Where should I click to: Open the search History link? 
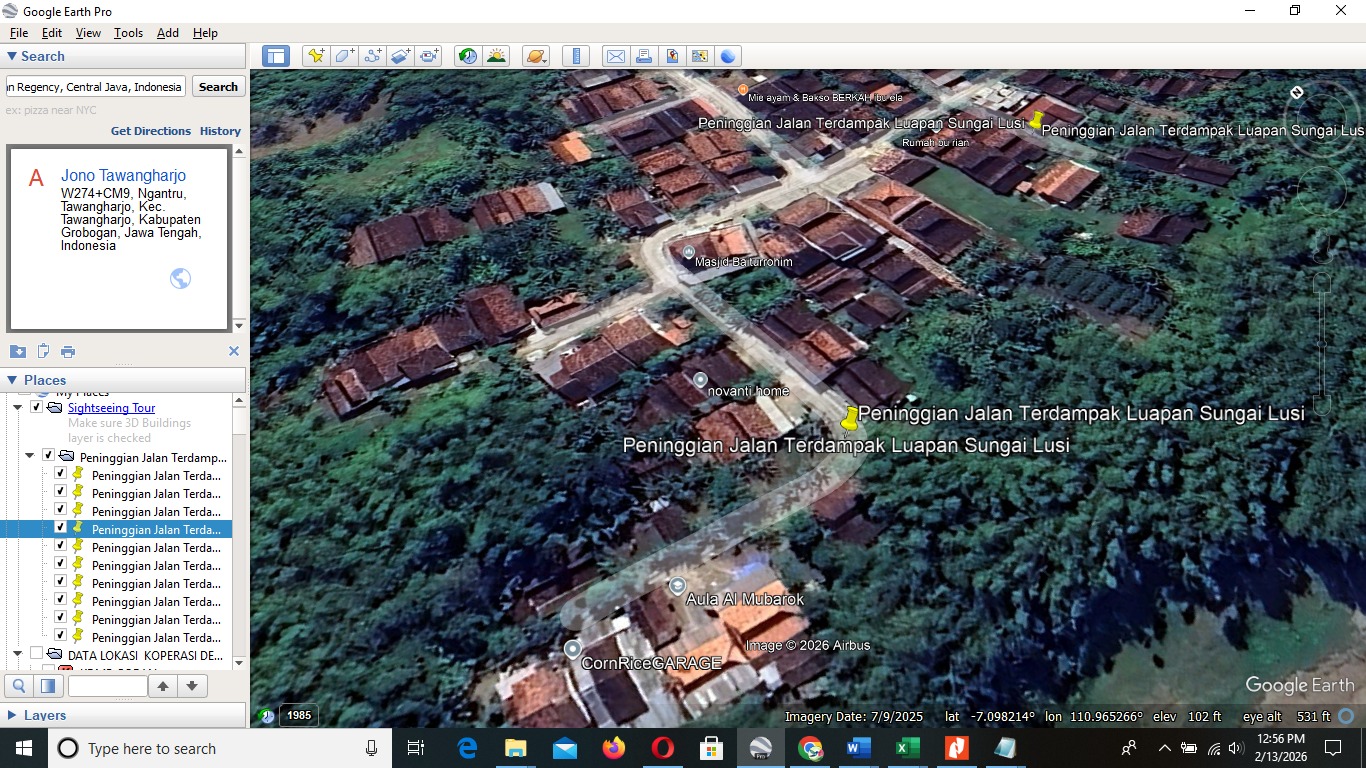220,131
